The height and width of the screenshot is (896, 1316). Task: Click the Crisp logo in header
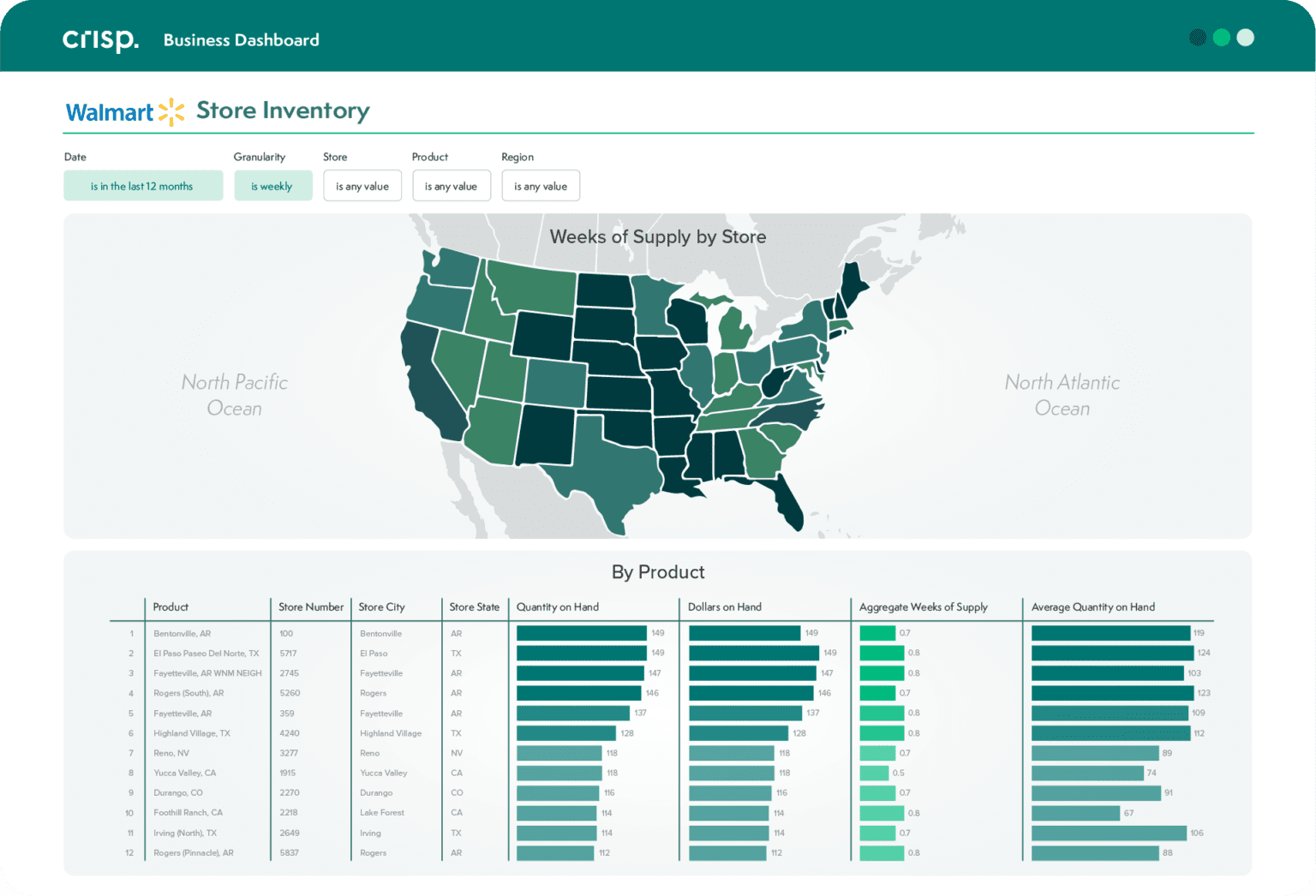click(100, 39)
